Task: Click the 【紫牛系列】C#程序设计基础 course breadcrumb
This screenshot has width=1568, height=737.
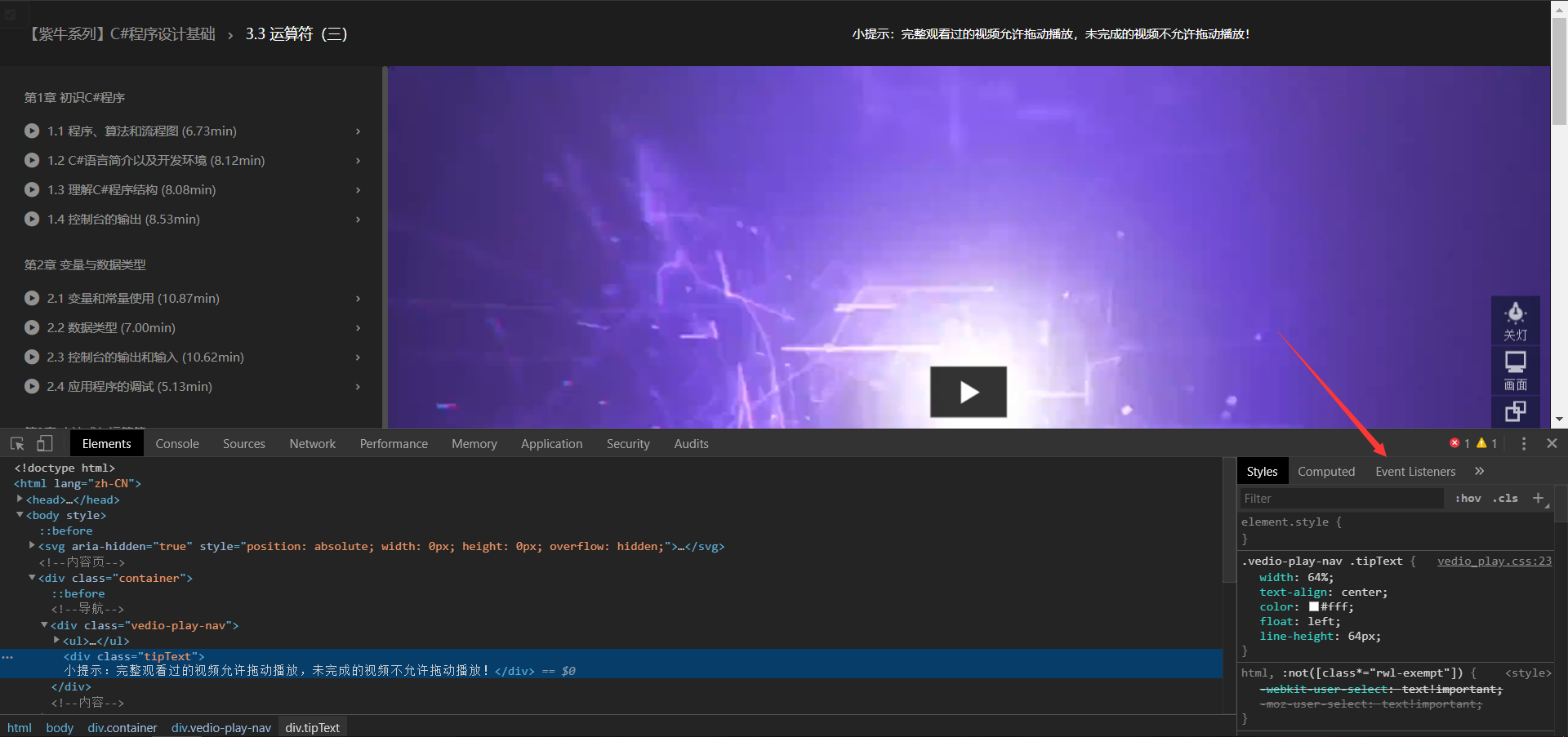Action: tap(121, 33)
